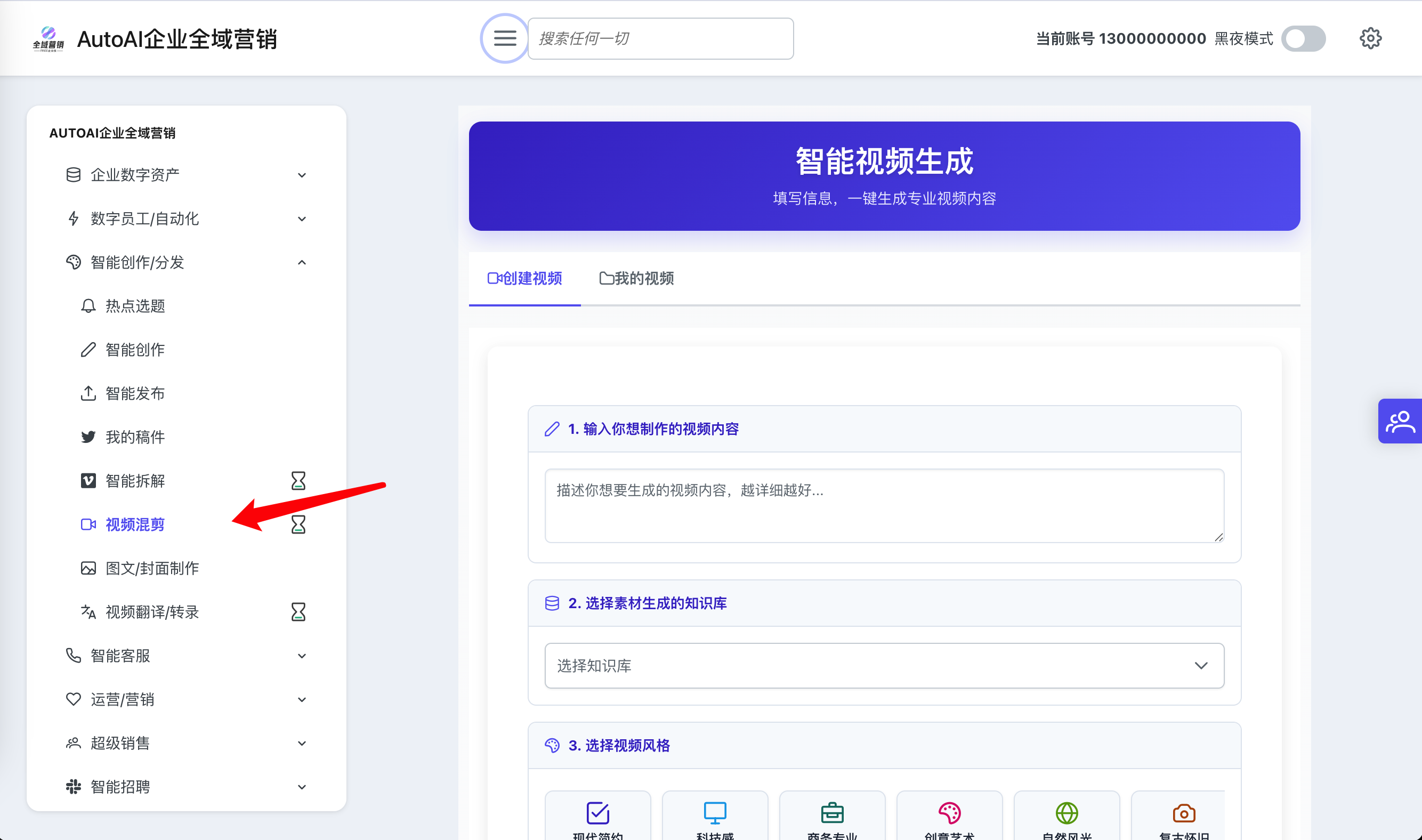Click the video content description textarea

click(x=884, y=505)
